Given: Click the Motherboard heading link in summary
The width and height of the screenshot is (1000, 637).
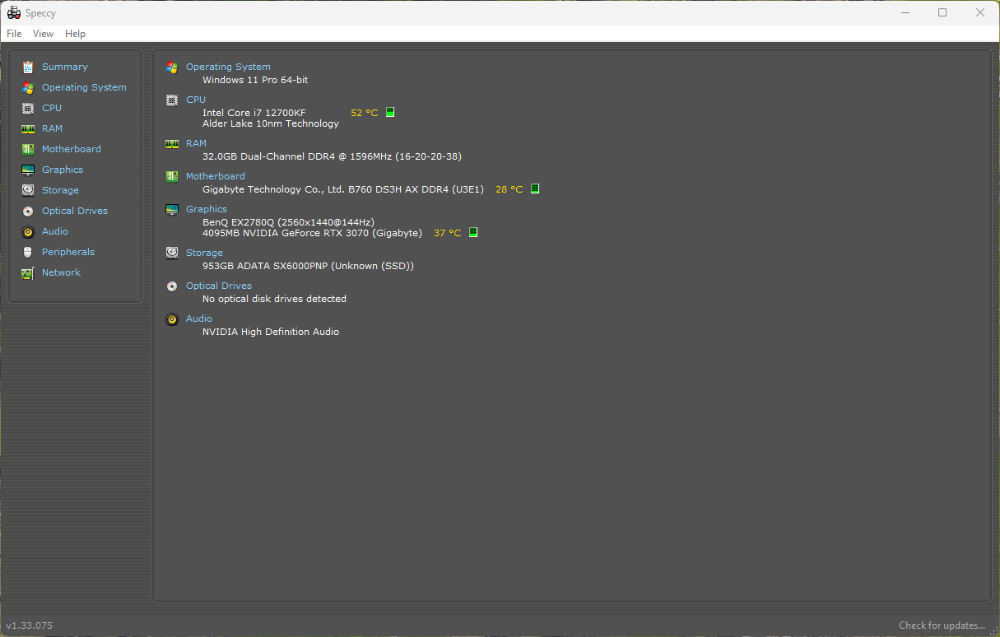Looking at the screenshot, I should [215, 176].
